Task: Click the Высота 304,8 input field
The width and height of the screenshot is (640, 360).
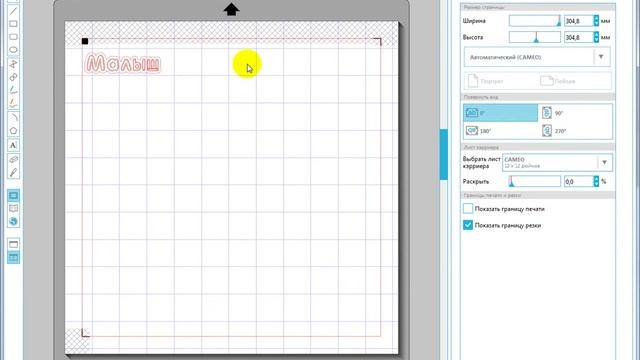Action: 578,37
